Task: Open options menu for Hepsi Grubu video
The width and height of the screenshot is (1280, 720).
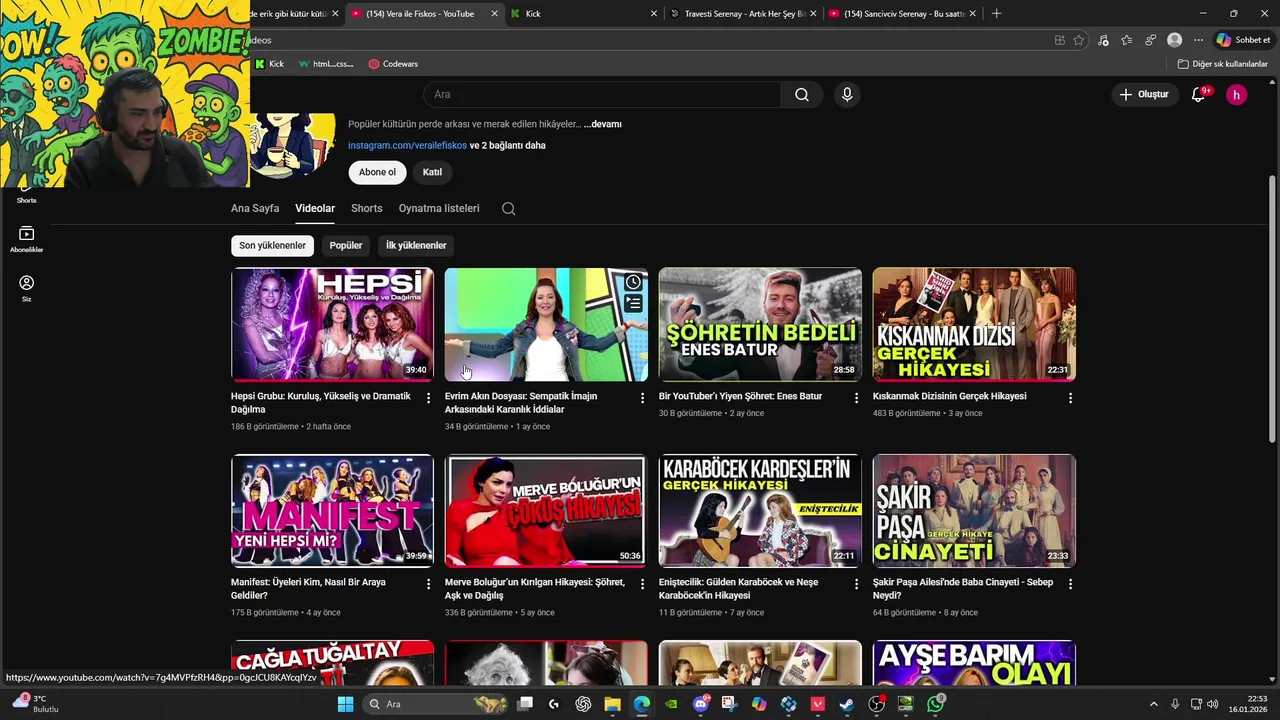Action: [x=428, y=398]
